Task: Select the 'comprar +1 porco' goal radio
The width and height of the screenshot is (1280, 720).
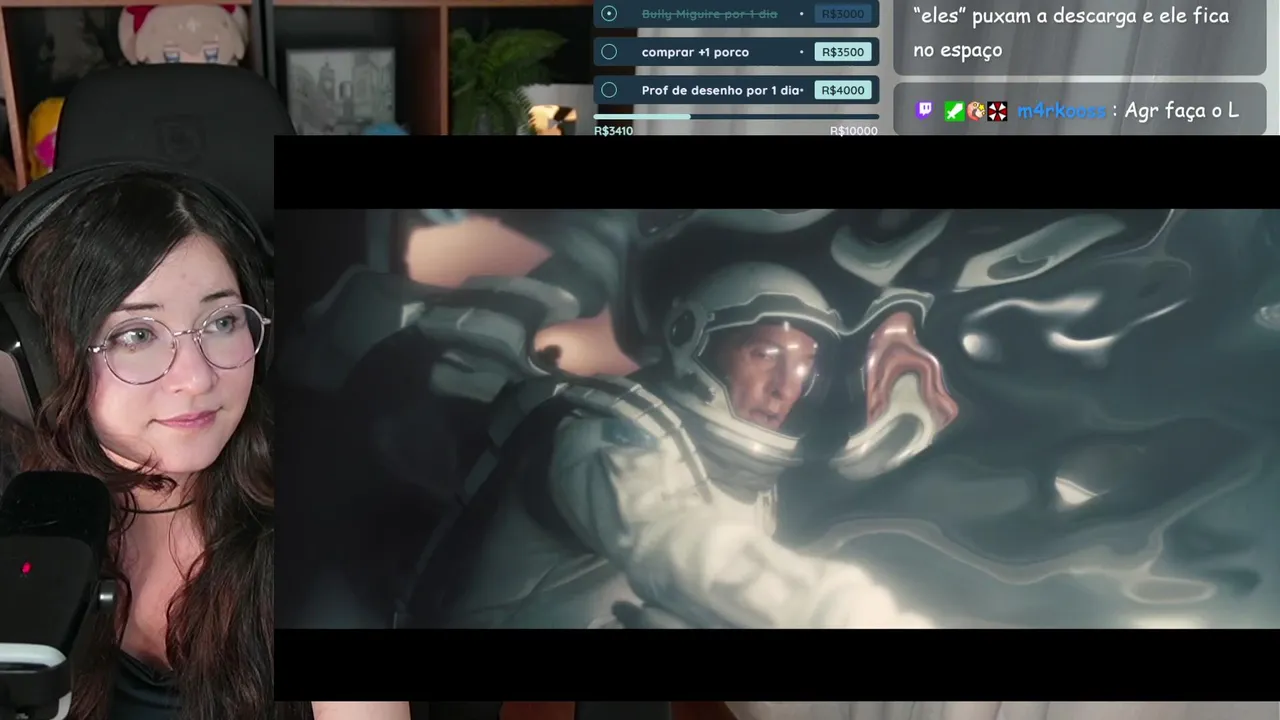Action: pyautogui.click(x=609, y=52)
